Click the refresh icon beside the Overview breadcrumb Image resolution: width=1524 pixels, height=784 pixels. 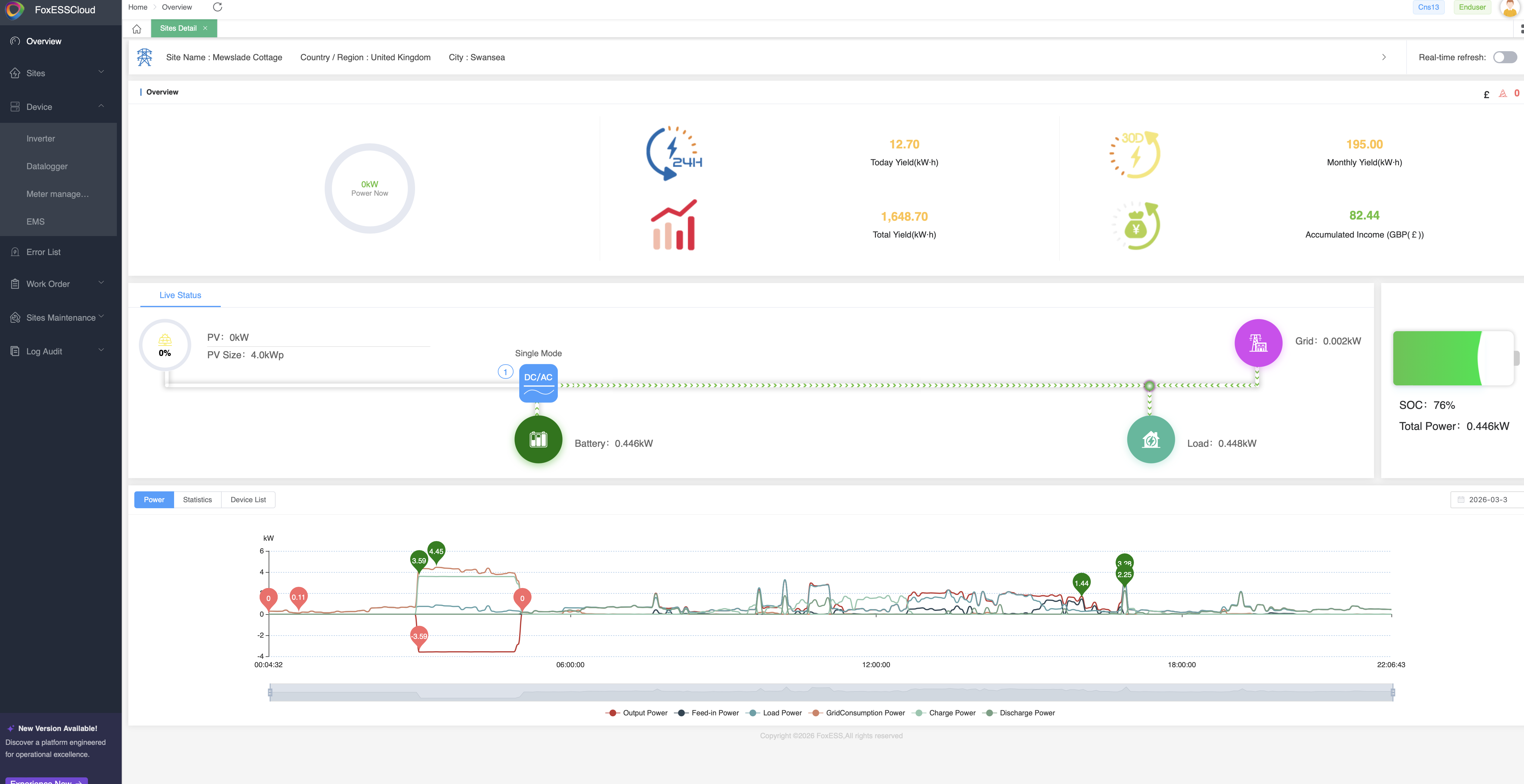tap(217, 7)
